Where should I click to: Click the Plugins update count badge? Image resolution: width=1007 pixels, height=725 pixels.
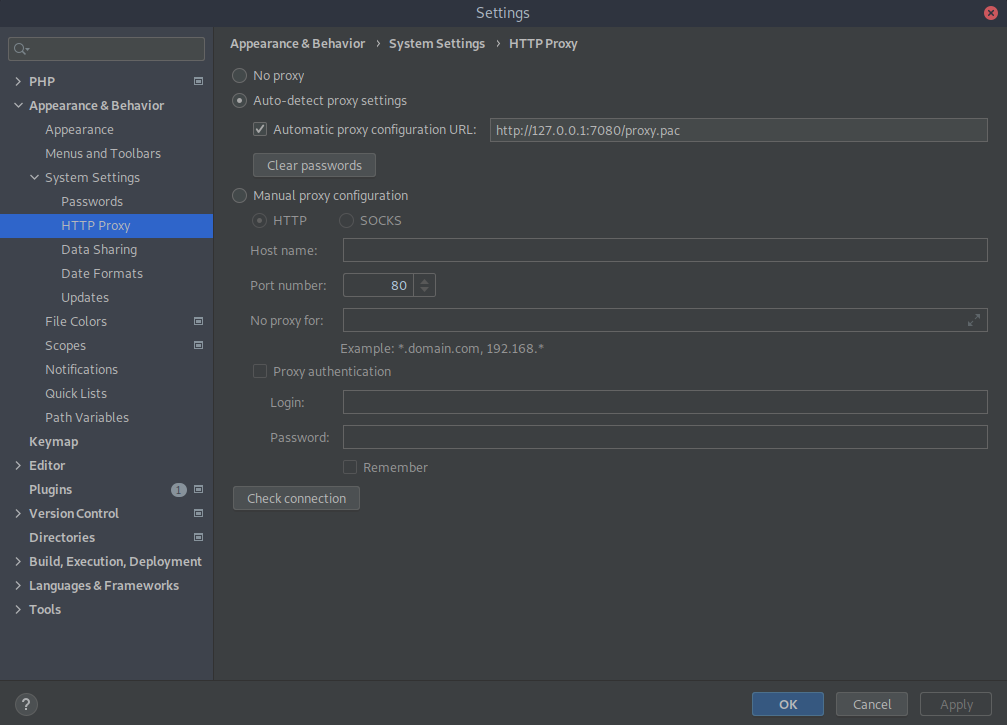pyautogui.click(x=179, y=490)
